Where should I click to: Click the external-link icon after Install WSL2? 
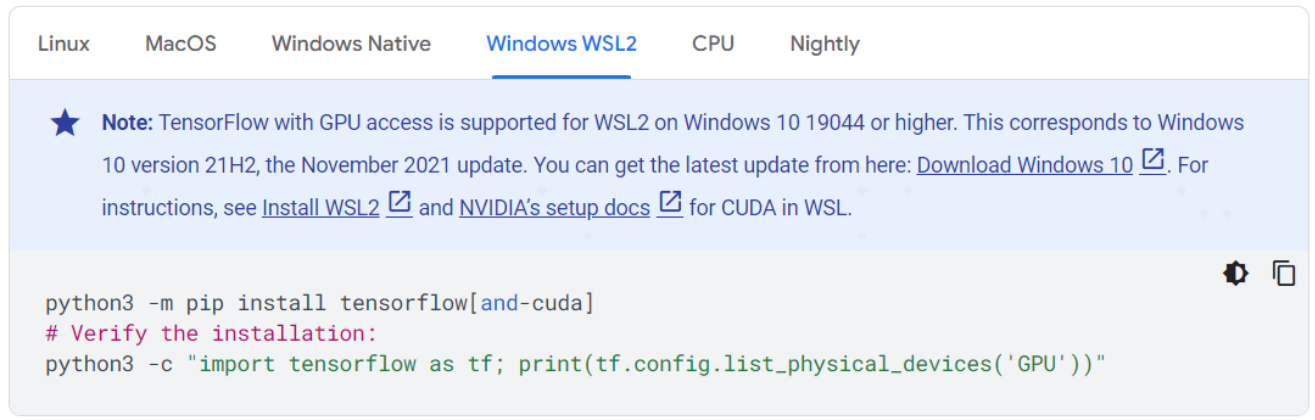click(x=400, y=204)
